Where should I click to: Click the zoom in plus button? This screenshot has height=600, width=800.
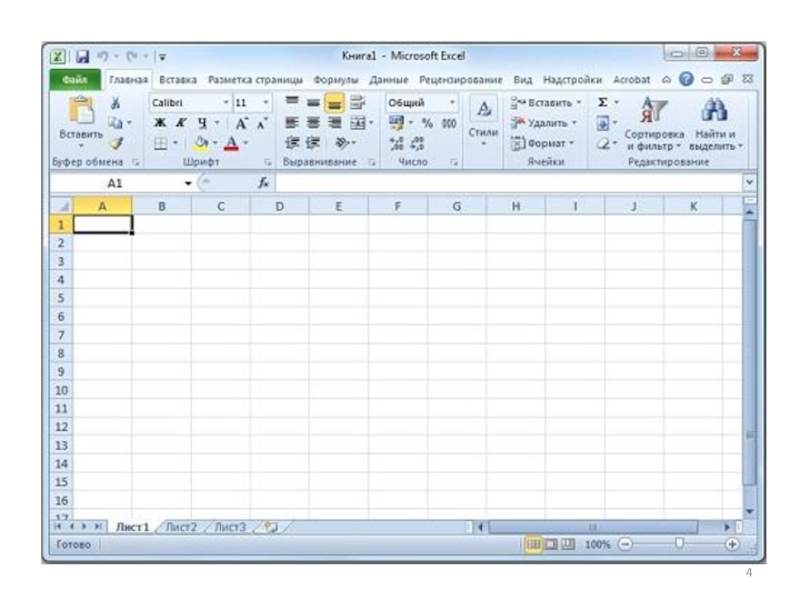(x=732, y=544)
